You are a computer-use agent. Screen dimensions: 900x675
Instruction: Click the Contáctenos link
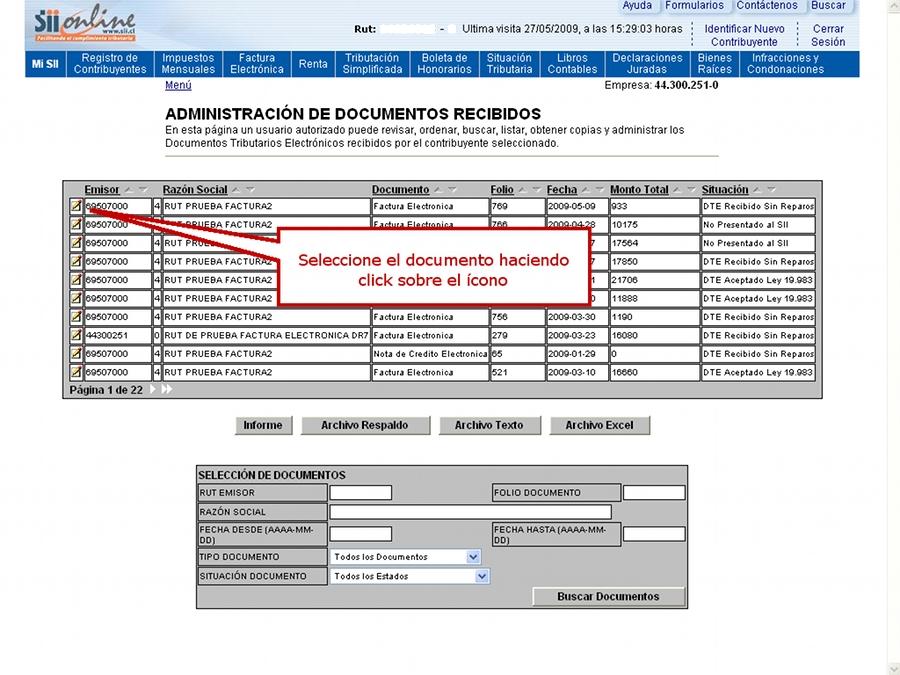click(767, 5)
